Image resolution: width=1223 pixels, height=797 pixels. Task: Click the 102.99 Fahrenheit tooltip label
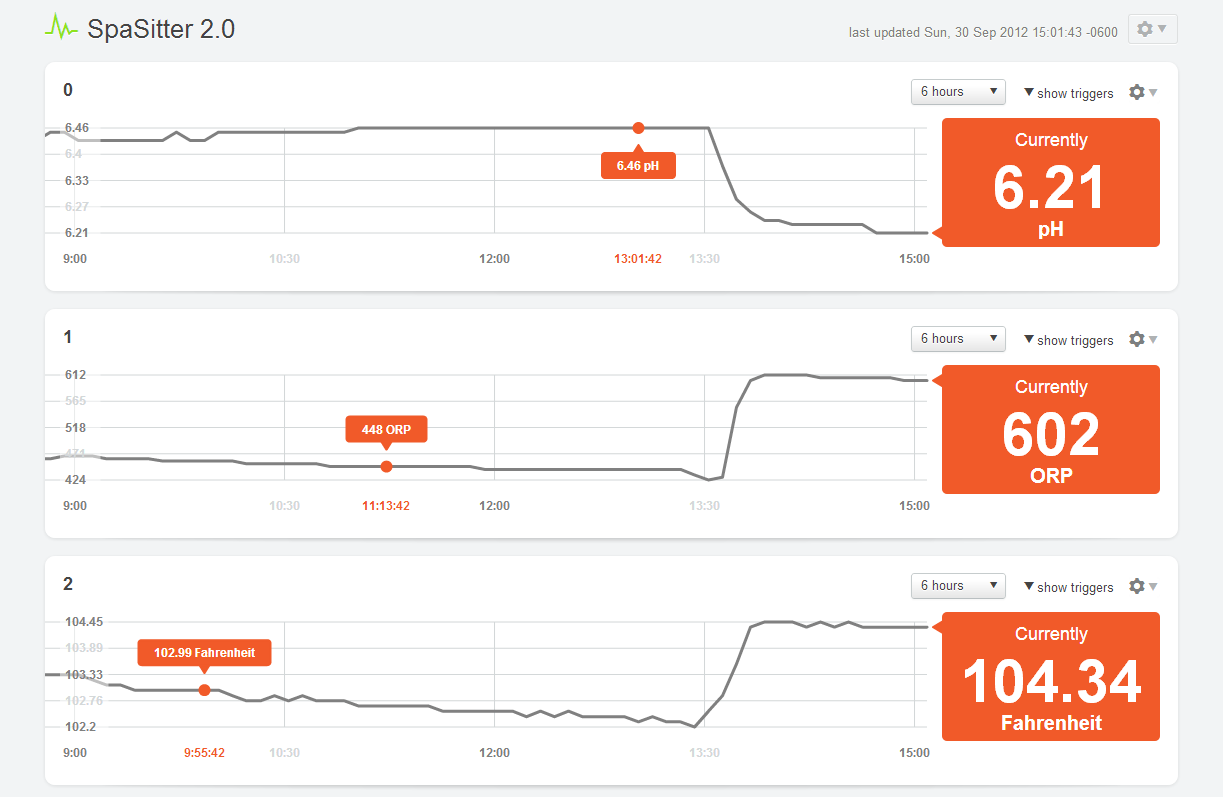(204, 652)
